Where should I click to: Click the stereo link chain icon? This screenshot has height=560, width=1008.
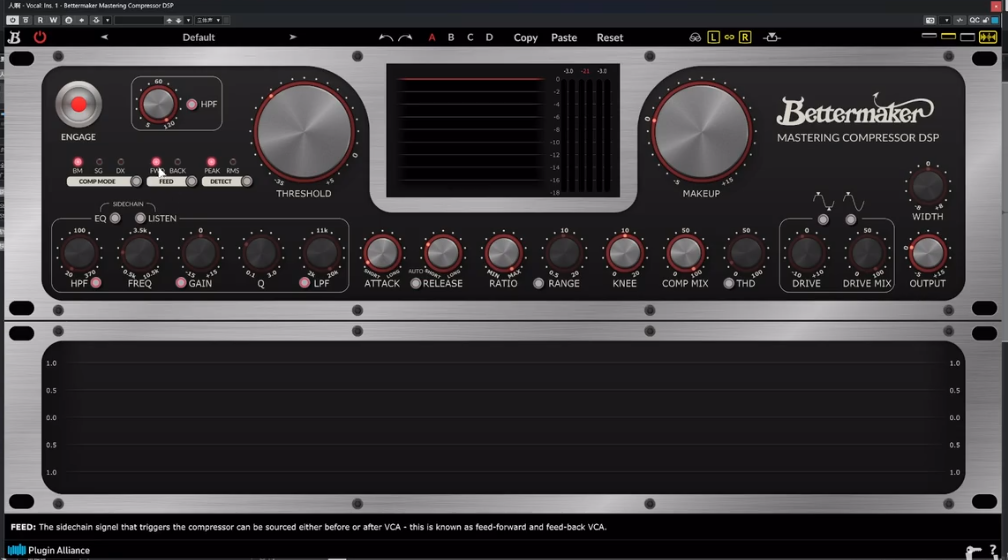[729, 37]
